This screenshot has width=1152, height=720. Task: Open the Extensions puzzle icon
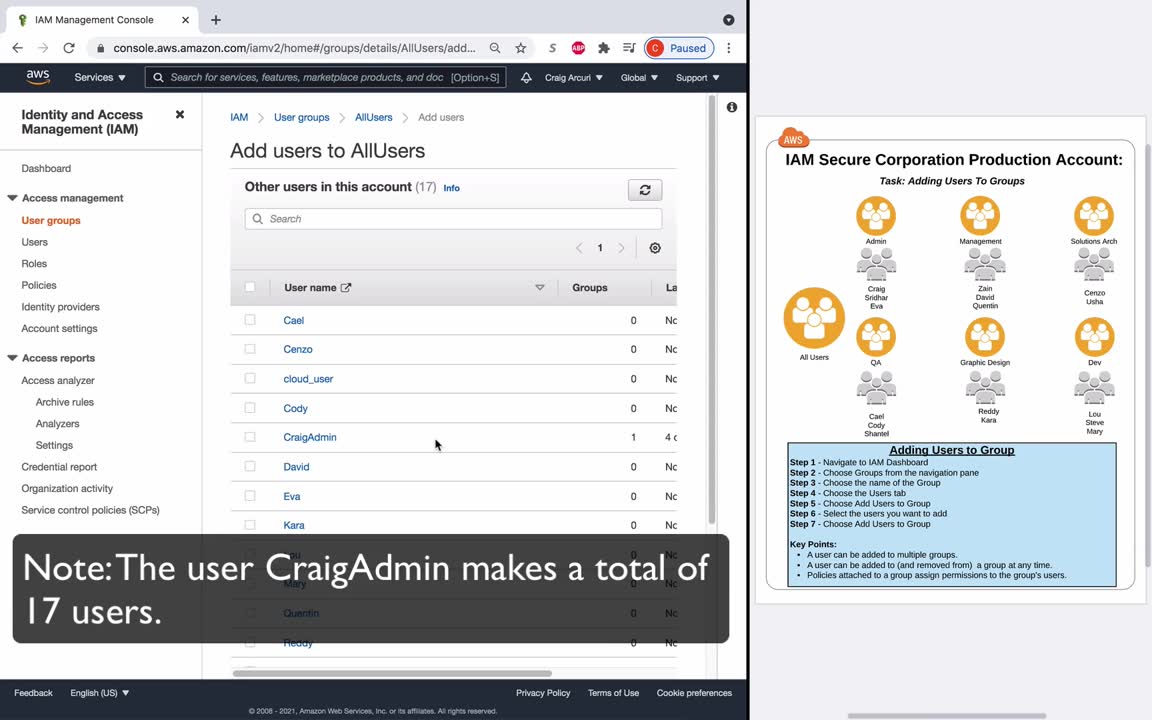pos(604,48)
